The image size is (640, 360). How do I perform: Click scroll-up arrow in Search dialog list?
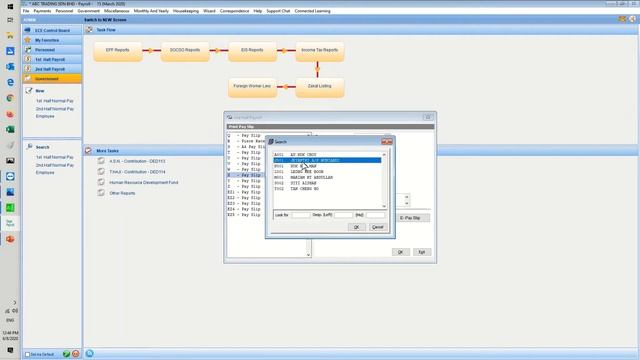tap(384, 155)
